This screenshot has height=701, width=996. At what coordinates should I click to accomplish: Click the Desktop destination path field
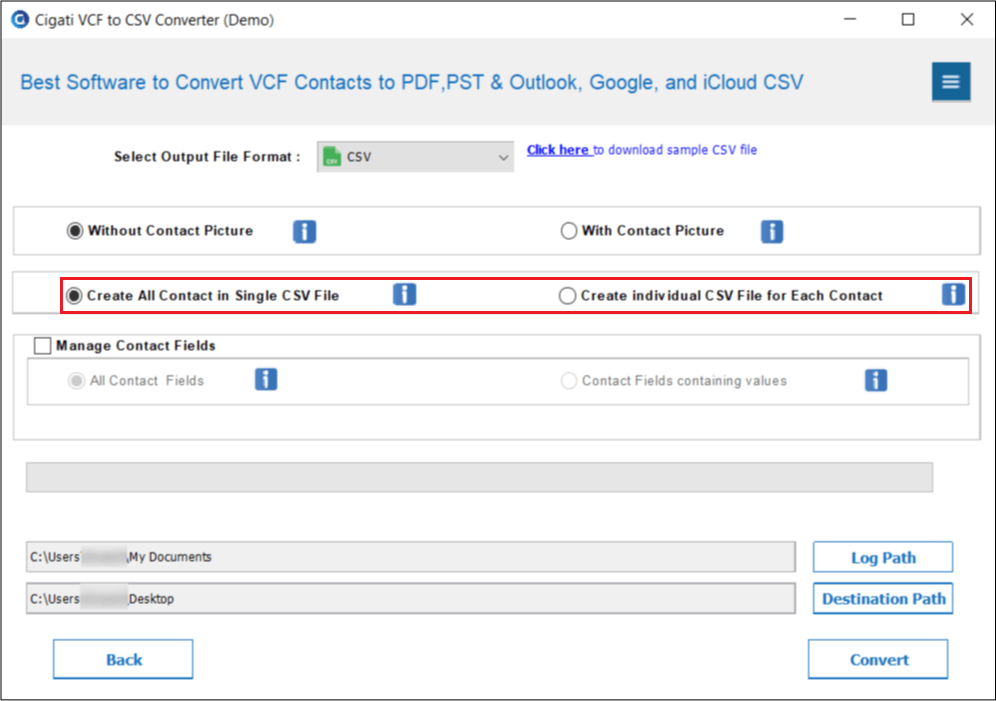410,599
